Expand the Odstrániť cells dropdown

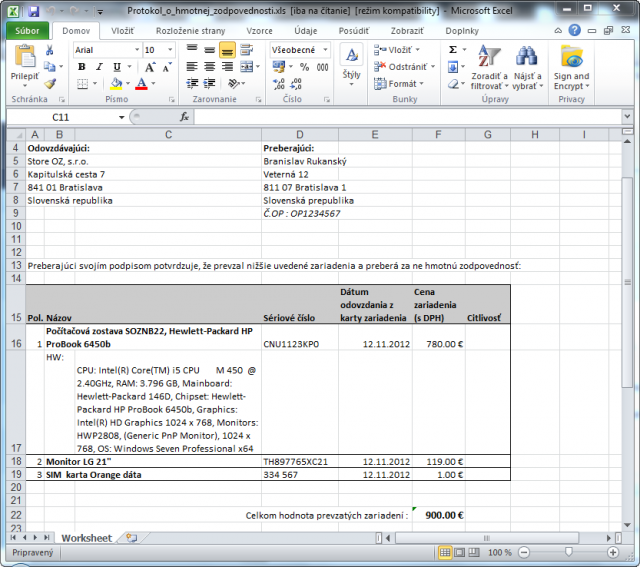433,67
